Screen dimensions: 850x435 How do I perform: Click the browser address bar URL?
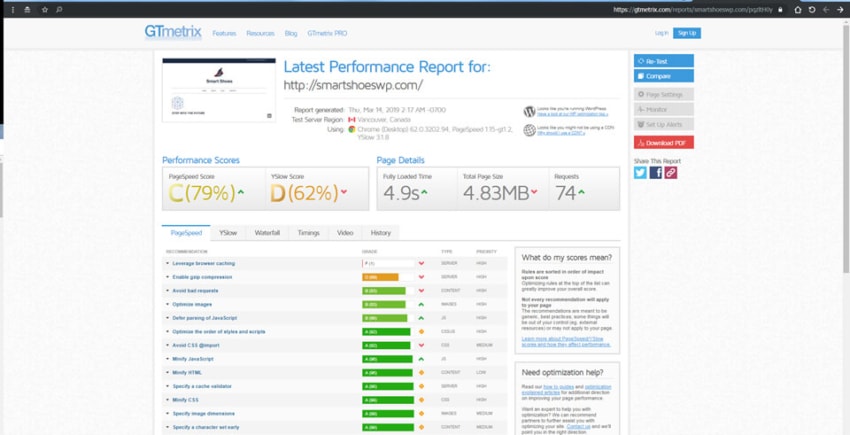pos(693,10)
